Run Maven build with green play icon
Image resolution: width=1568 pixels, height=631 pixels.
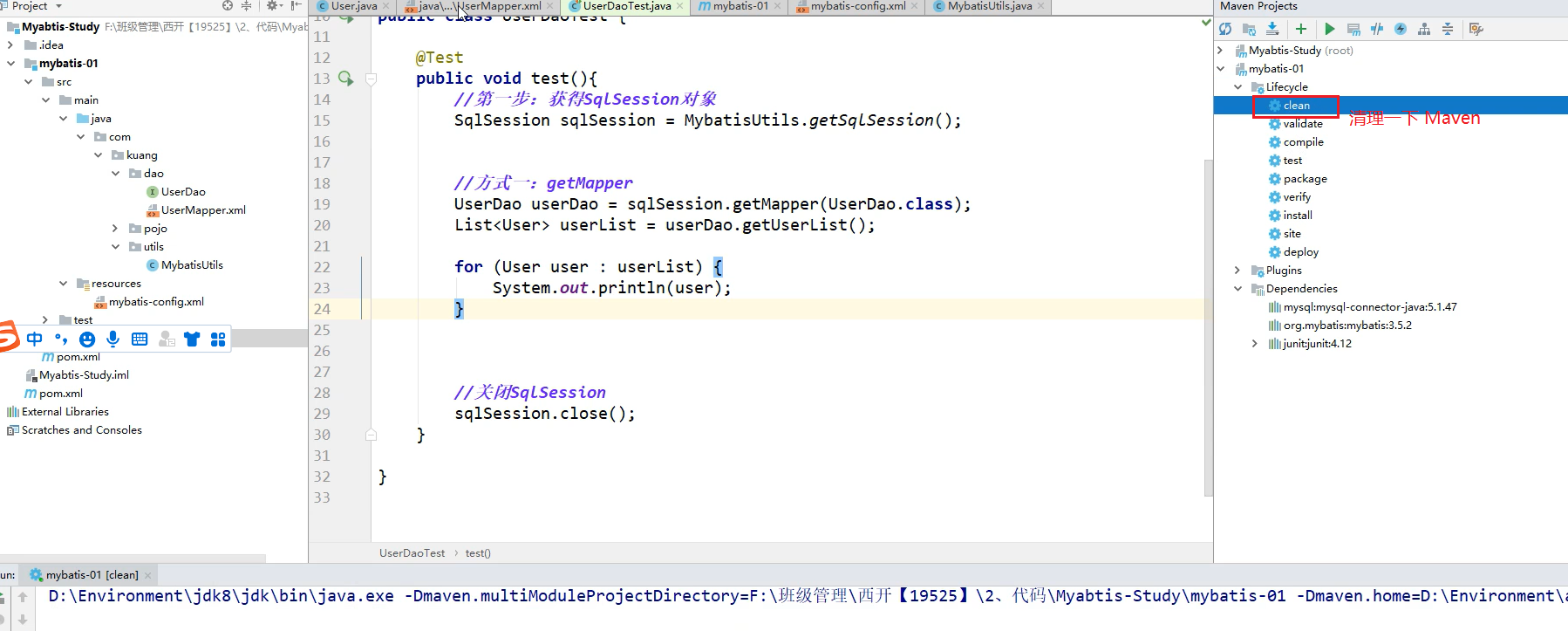pos(1330,29)
